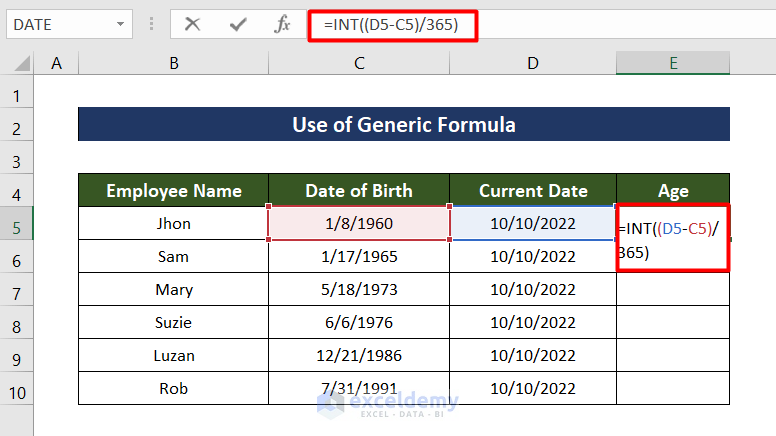Click the cell with Luzan's name
Screen dimensions: 776x436
[x=174, y=355]
